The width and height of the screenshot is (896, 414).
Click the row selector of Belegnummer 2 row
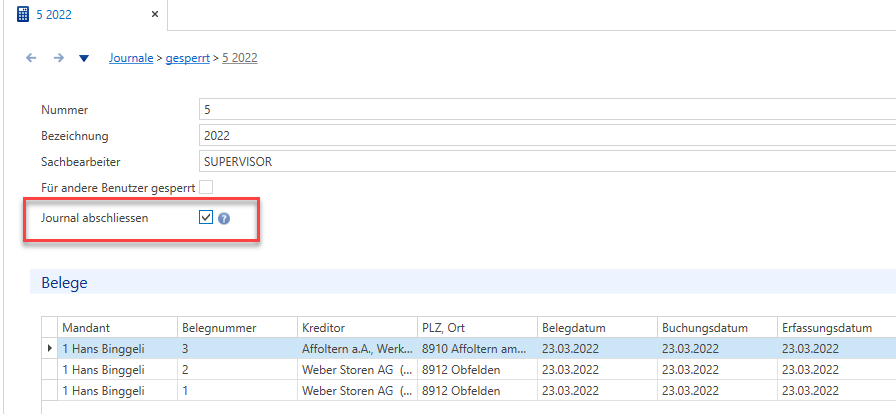(50, 370)
